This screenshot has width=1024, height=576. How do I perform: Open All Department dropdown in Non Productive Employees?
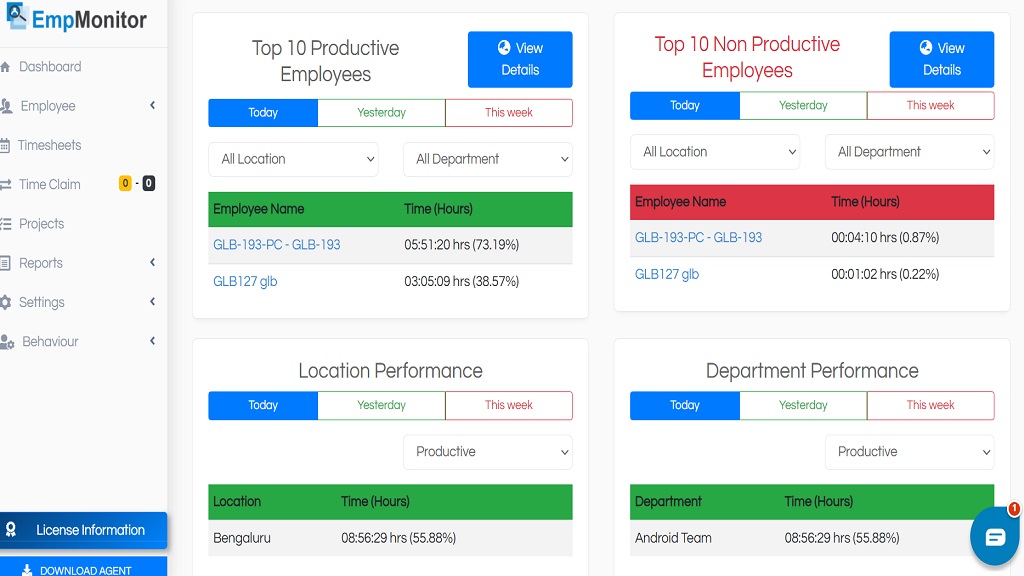coord(910,152)
